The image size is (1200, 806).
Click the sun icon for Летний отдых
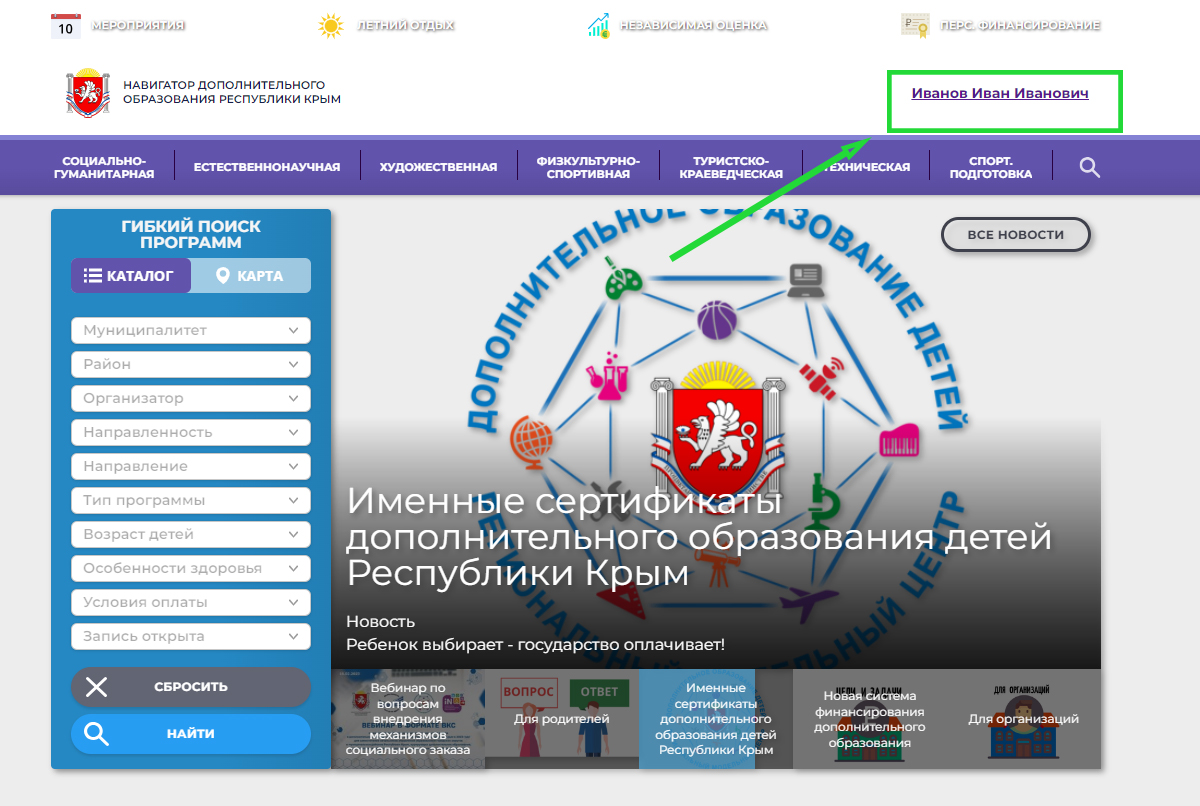pos(330,25)
